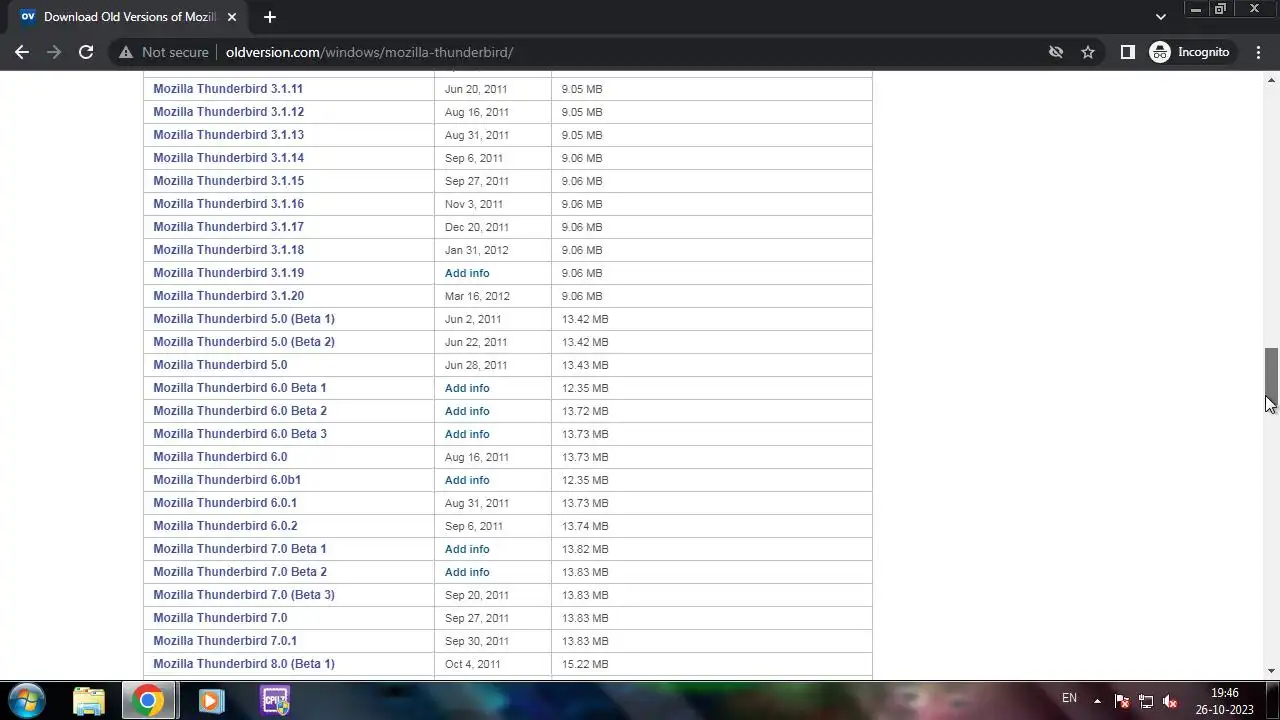
Task: Open Thunderbird 6.0 Beta 1 link
Action: (x=240, y=388)
